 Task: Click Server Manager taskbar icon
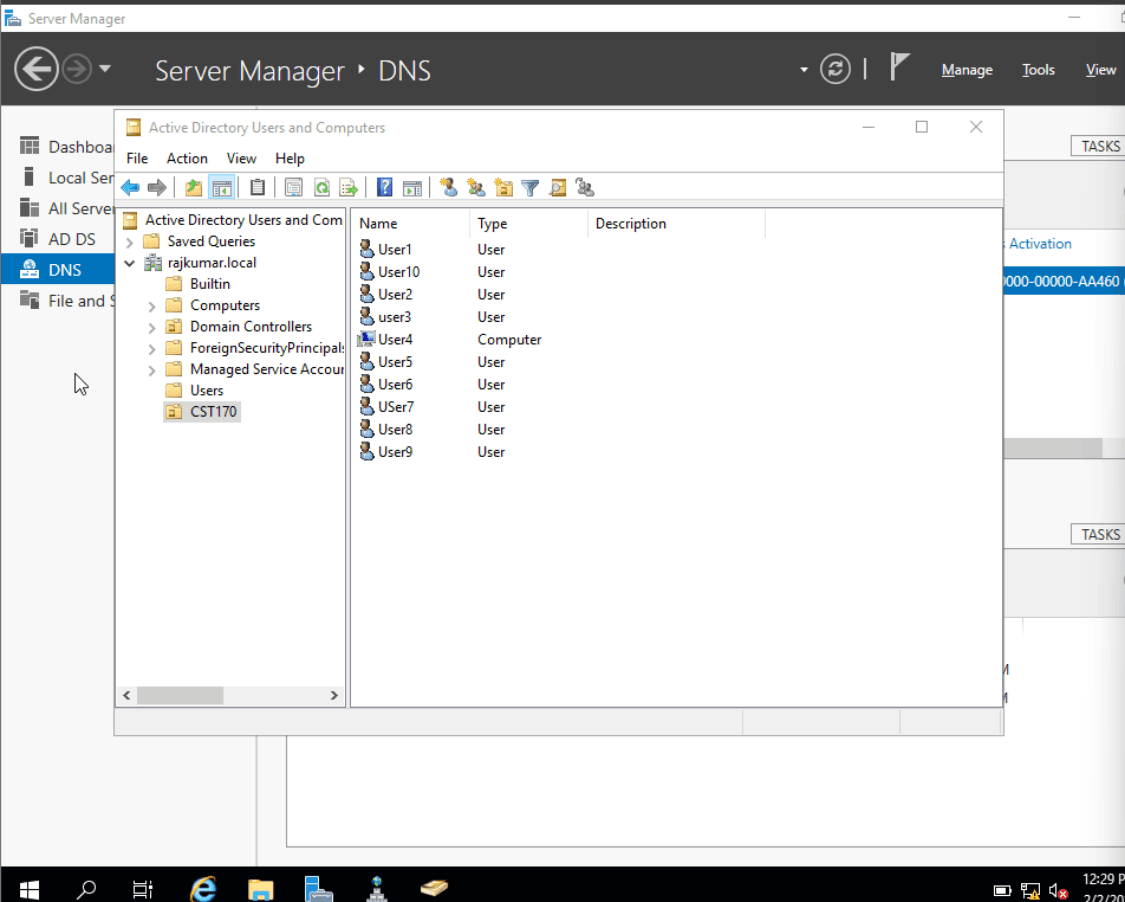pos(318,888)
